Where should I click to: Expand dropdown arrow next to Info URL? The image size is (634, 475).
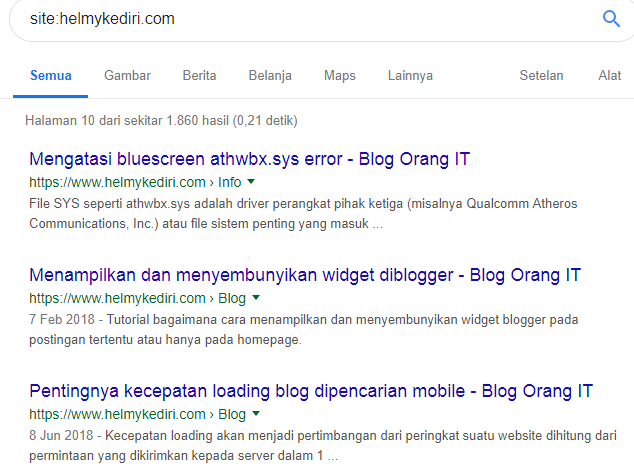pyautogui.click(x=251, y=182)
